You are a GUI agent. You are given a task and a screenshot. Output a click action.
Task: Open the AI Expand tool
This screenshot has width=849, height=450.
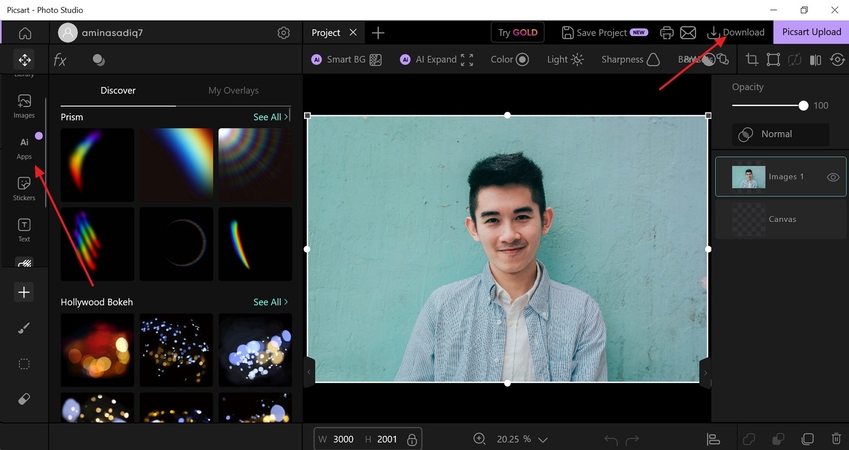click(436, 60)
